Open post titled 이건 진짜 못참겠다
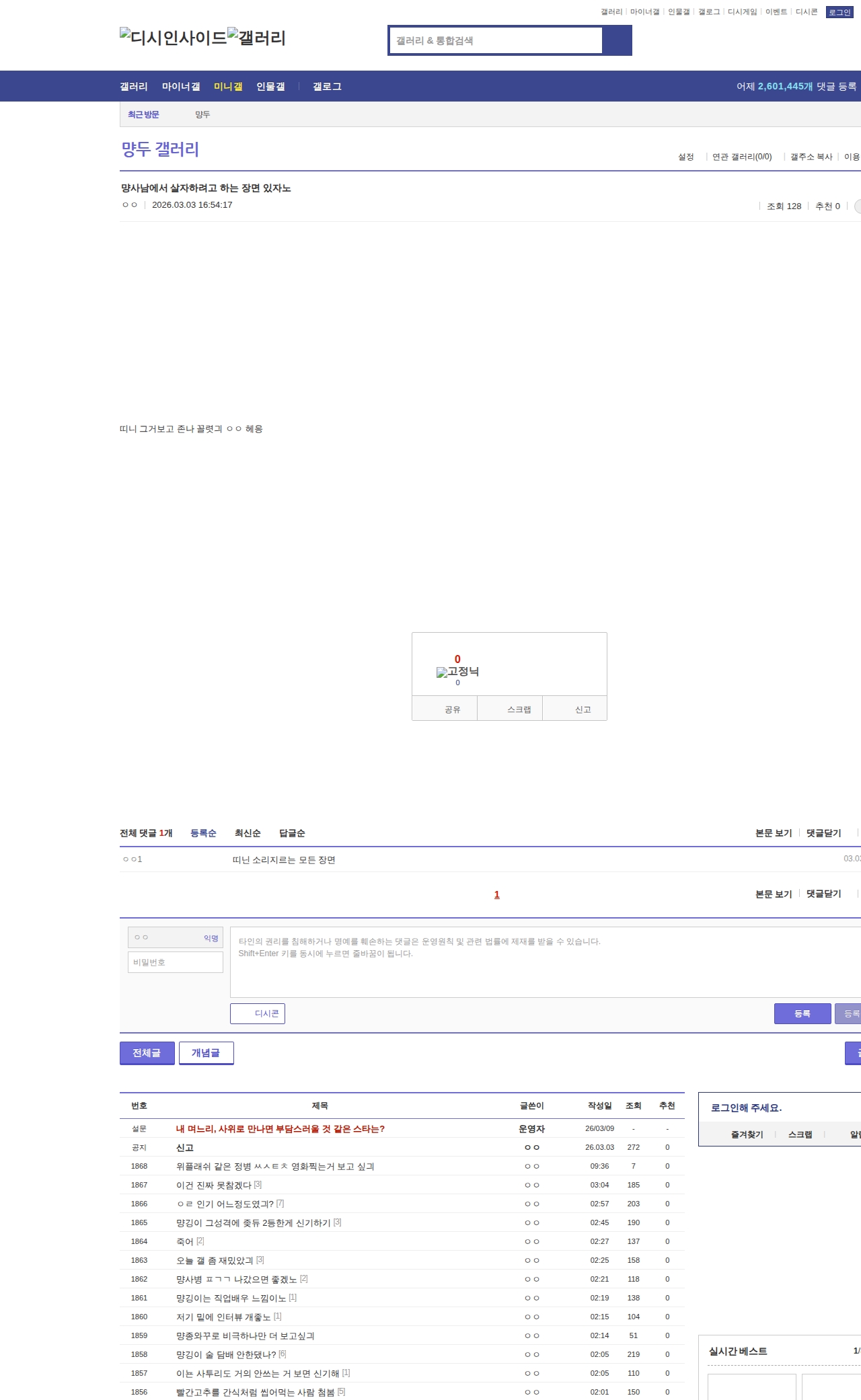 213,1185
